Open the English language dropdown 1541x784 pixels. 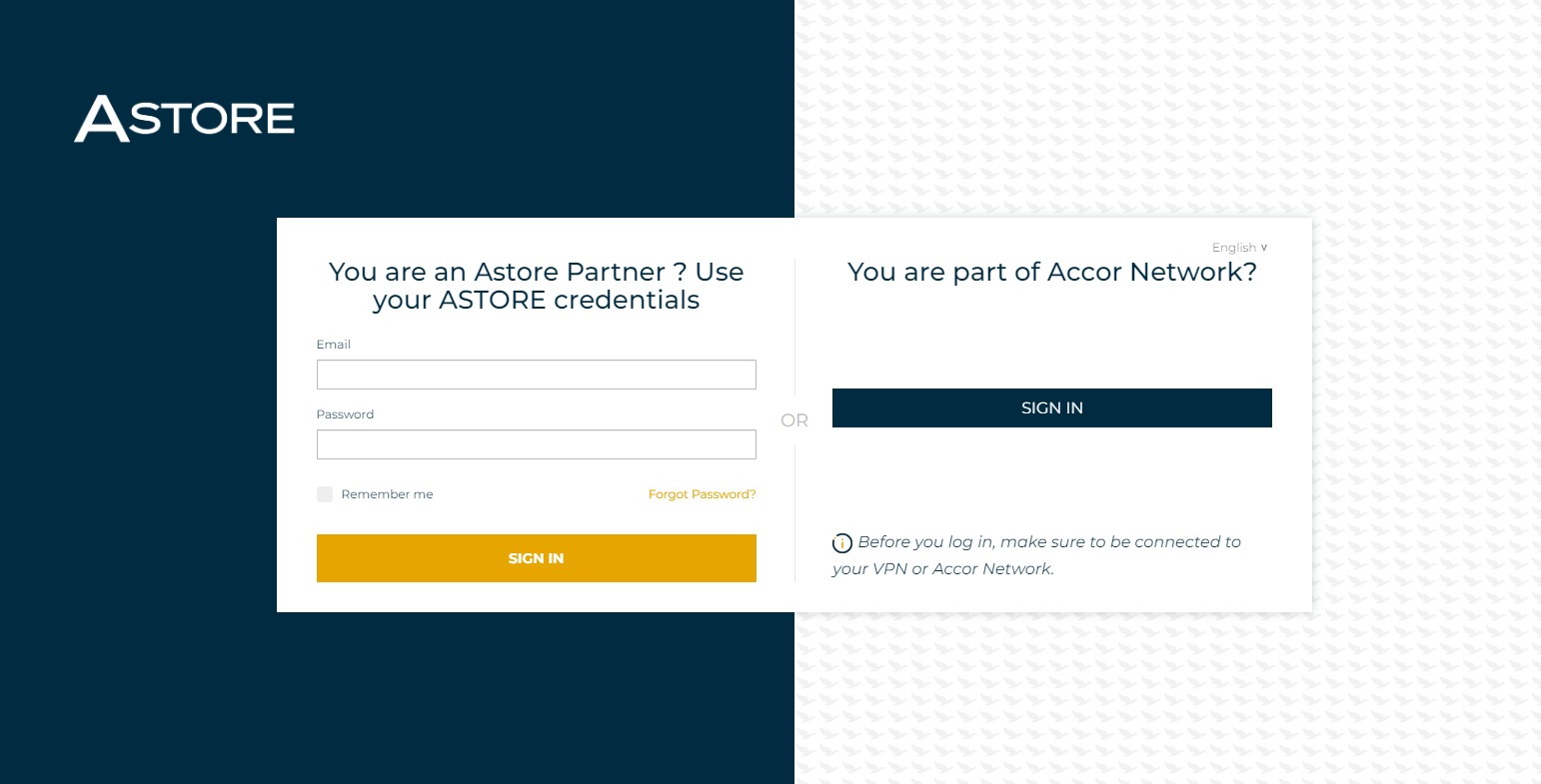(x=1239, y=248)
